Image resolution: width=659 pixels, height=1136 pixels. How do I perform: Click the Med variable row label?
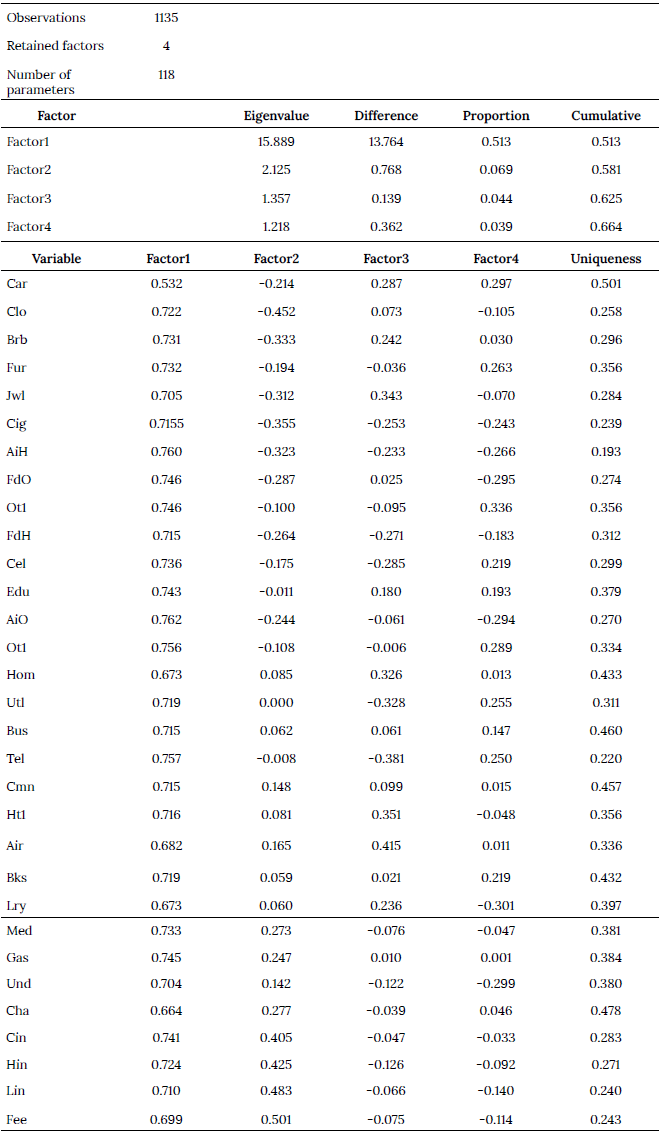coord(19,931)
